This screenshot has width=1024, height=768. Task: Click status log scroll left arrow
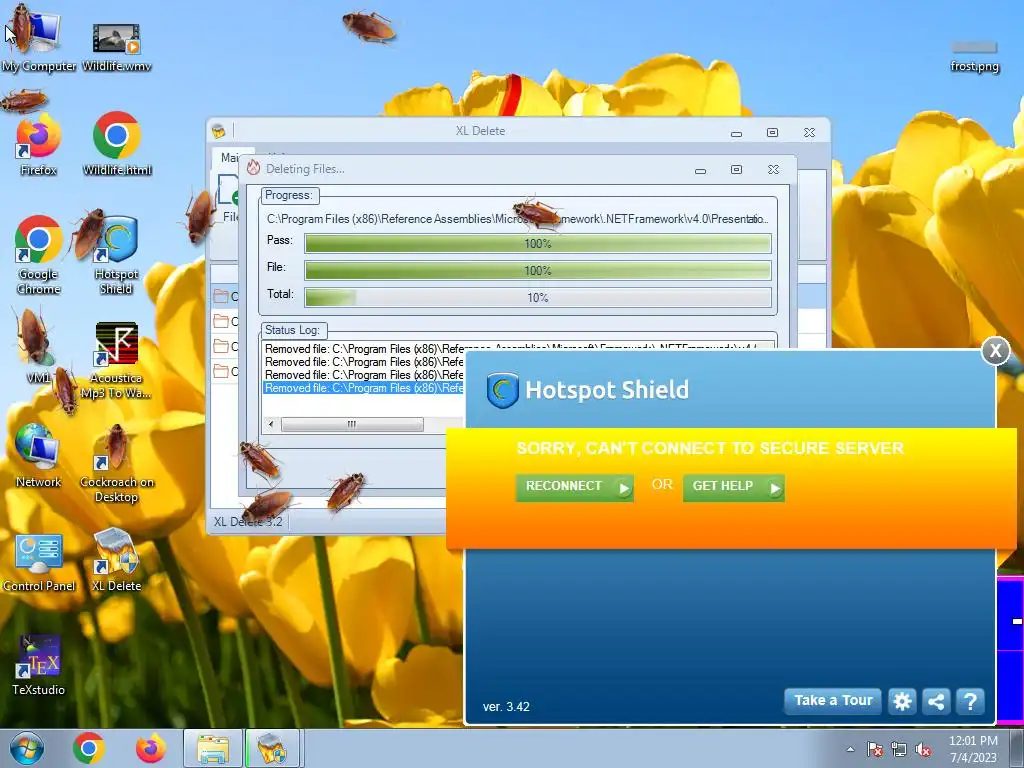(271, 424)
